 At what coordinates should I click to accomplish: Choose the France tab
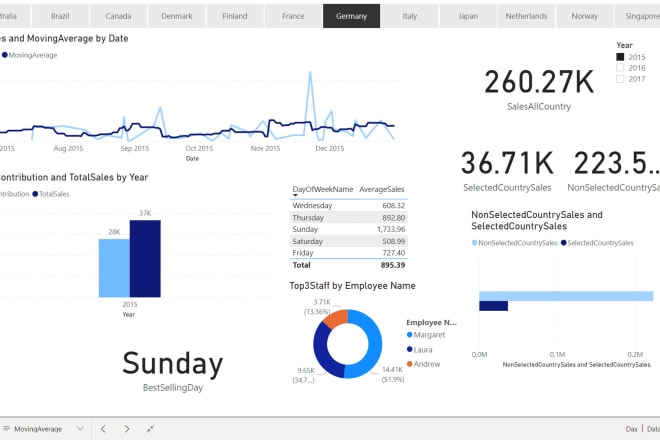click(293, 16)
